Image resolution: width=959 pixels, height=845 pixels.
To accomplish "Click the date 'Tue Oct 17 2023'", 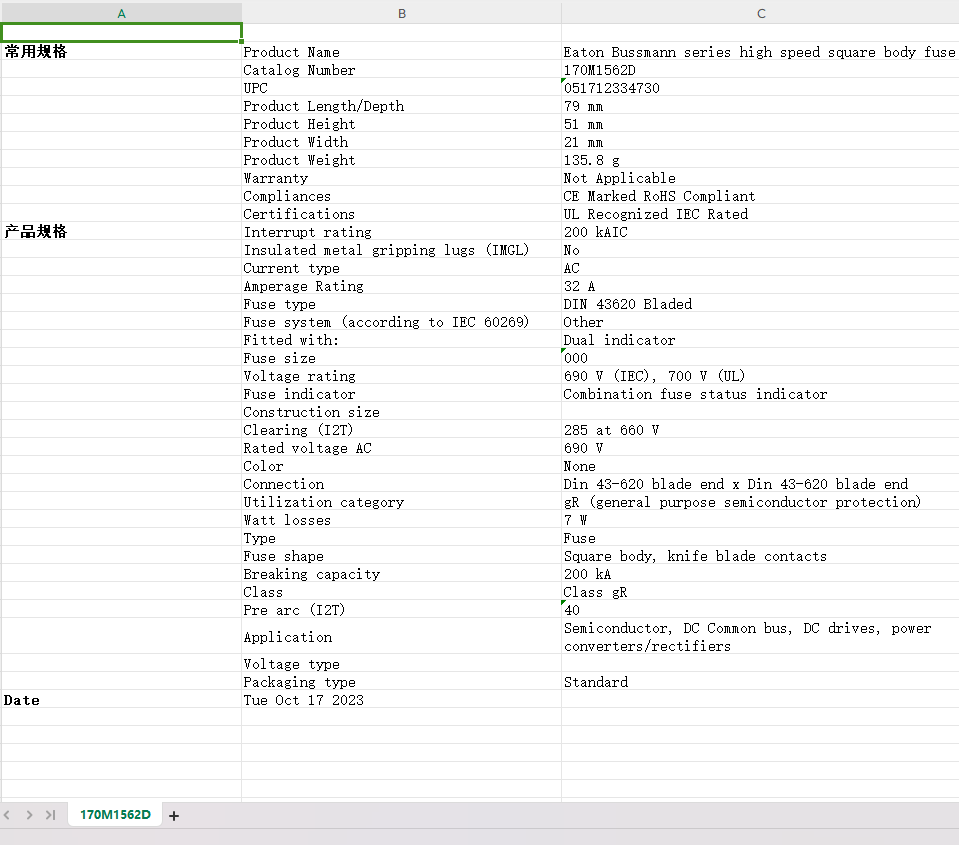I will click(401, 699).
